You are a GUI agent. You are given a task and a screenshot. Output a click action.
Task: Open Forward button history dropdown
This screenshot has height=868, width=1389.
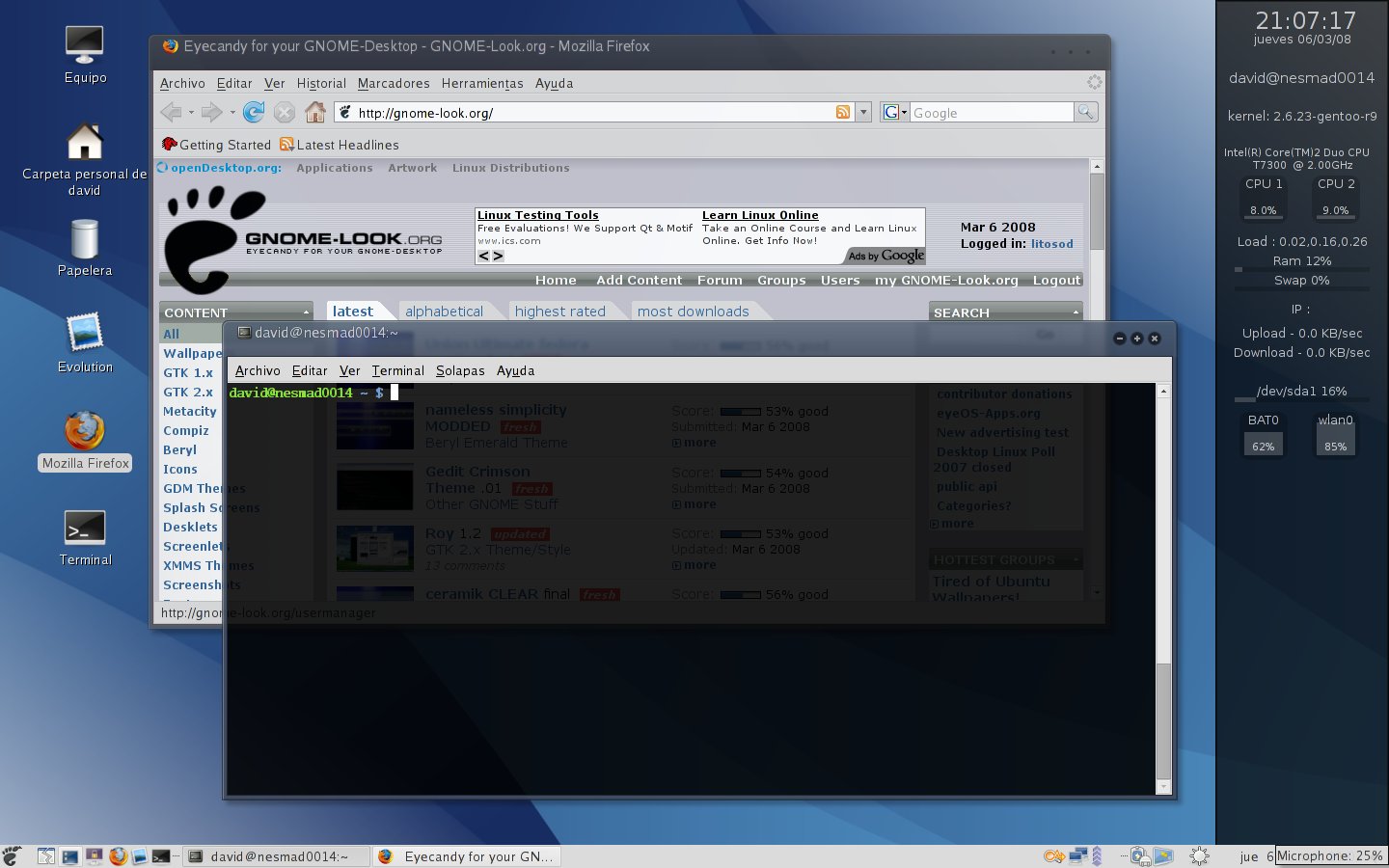pos(232,113)
